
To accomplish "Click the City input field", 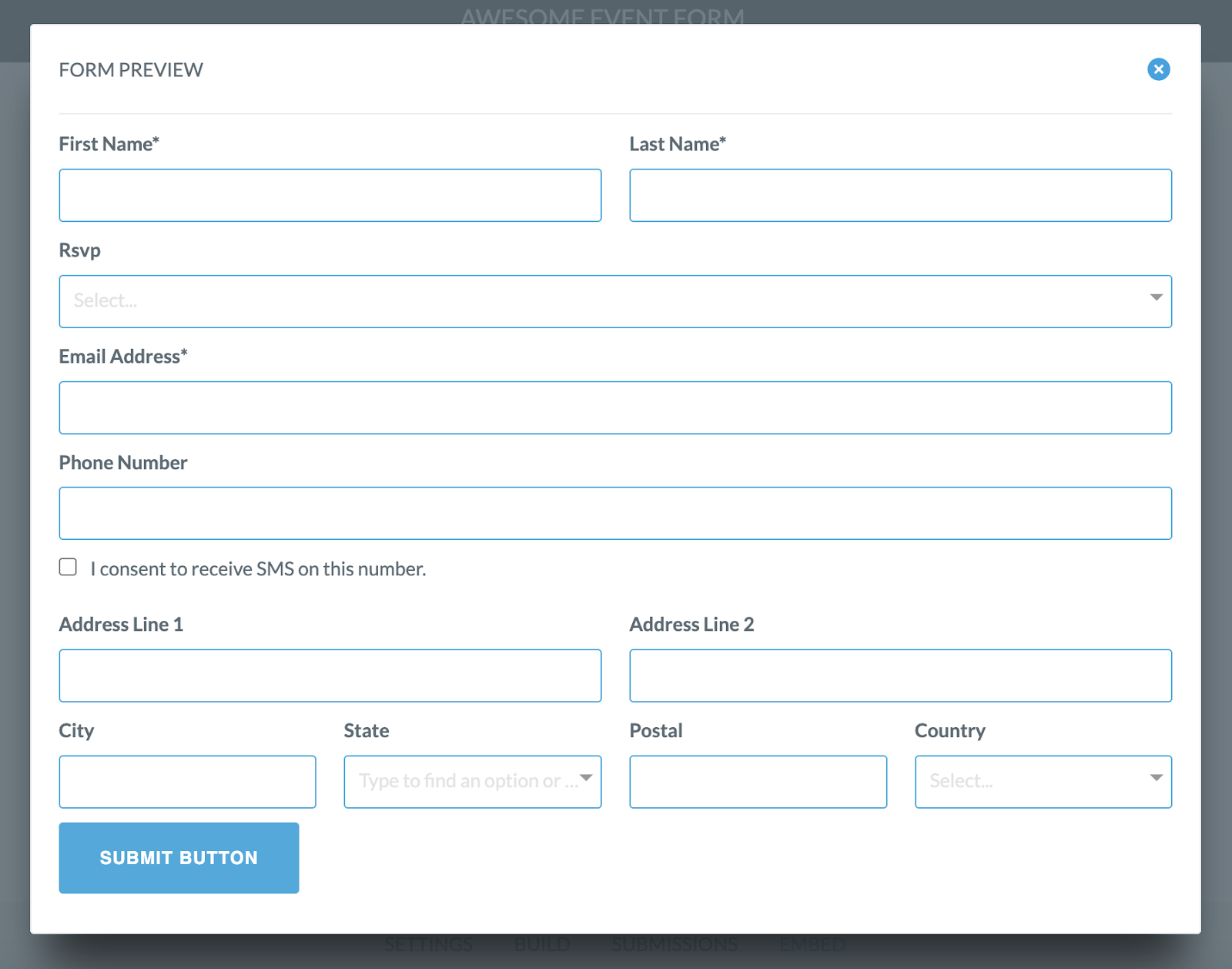I will (x=187, y=782).
